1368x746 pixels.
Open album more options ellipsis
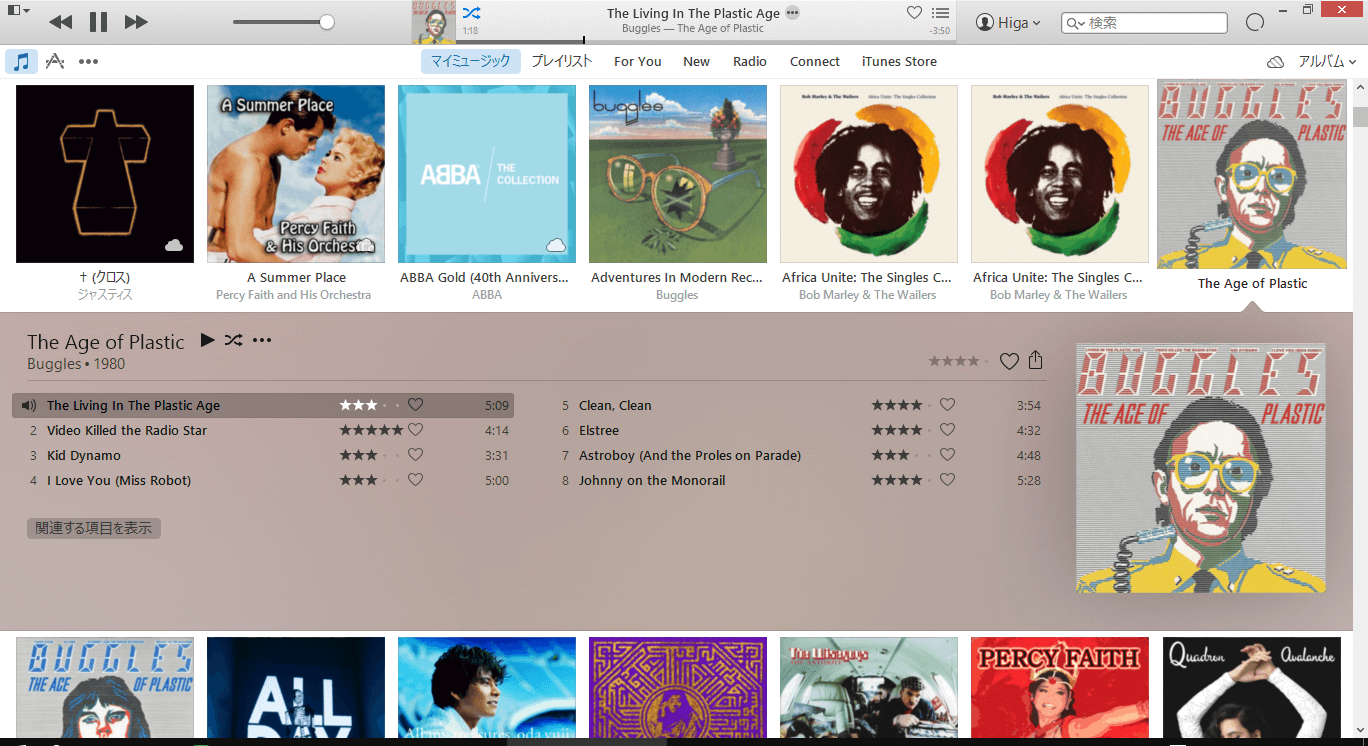tap(262, 340)
